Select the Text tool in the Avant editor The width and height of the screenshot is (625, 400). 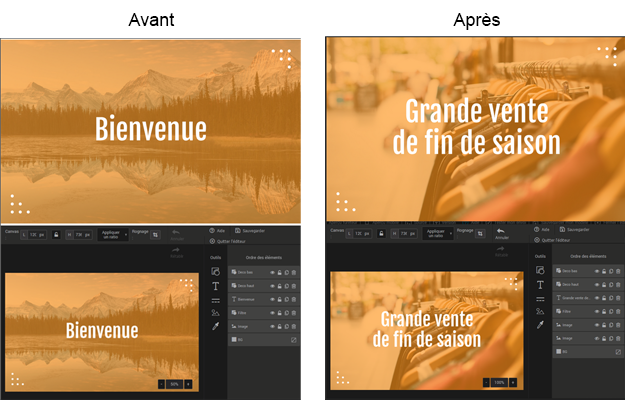click(215, 285)
